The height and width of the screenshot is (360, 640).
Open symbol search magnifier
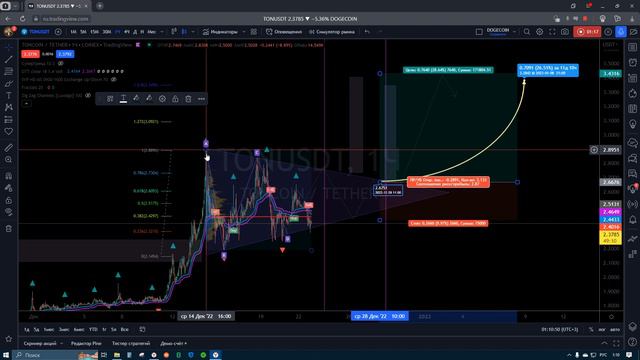(527, 32)
